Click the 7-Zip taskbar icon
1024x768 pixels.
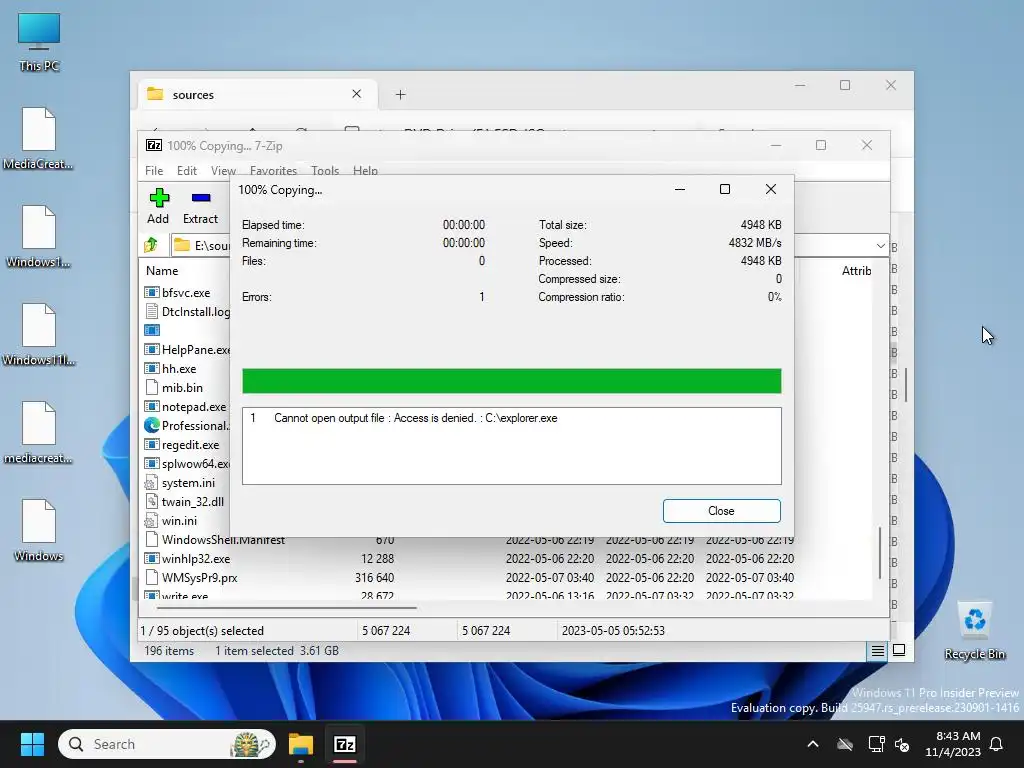[344, 744]
